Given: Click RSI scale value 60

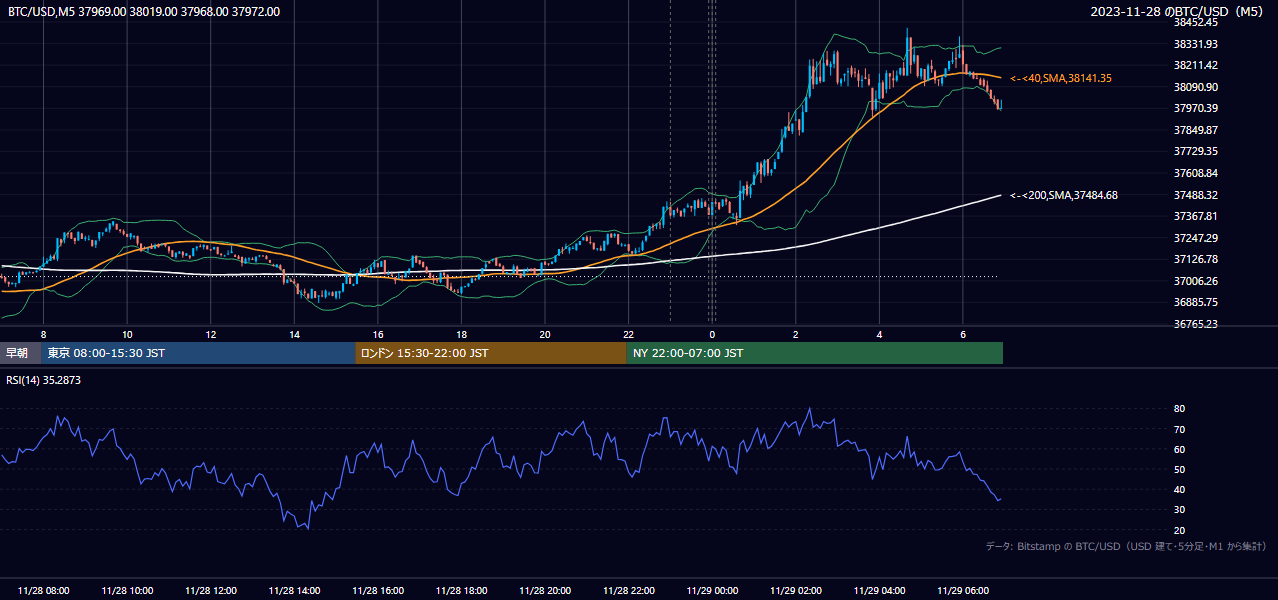Looking at the screenshot, I should pos(1180,449).
